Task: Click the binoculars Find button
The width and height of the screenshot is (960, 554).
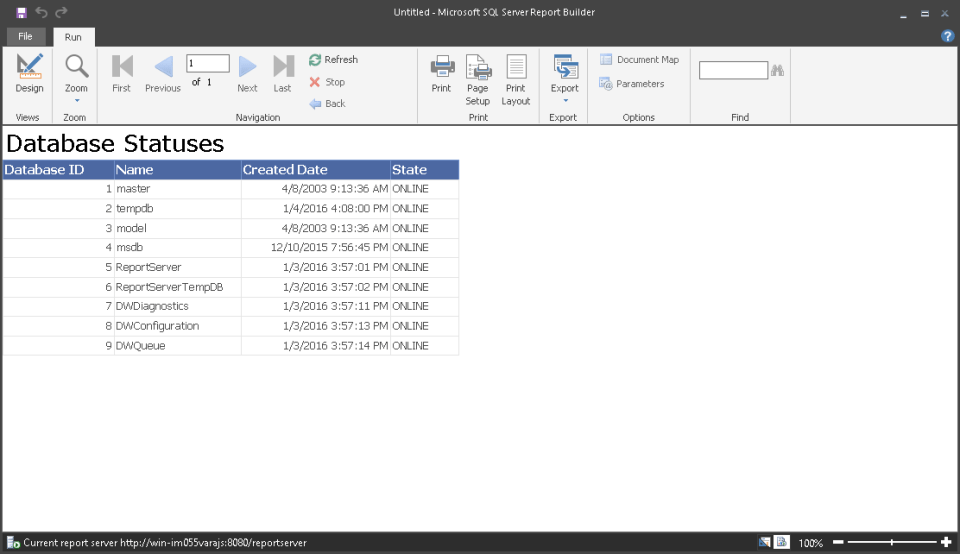Action: click(778, 70)
